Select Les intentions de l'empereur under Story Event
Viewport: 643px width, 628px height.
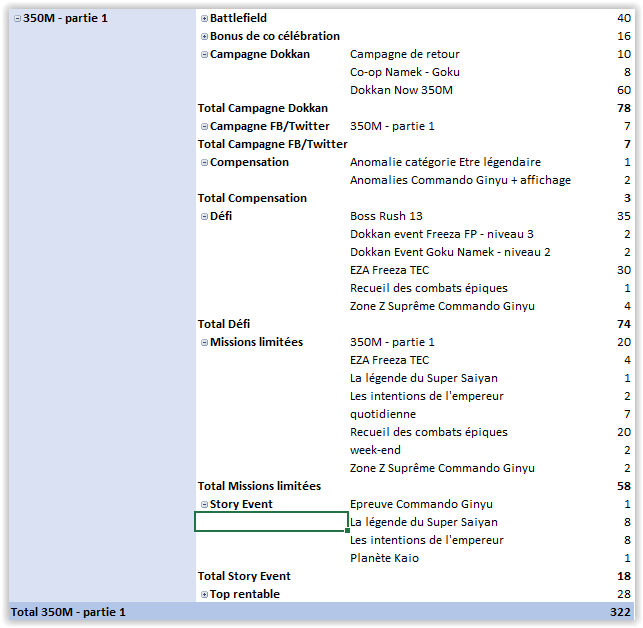pyautogui.click(x=426, y=540)
